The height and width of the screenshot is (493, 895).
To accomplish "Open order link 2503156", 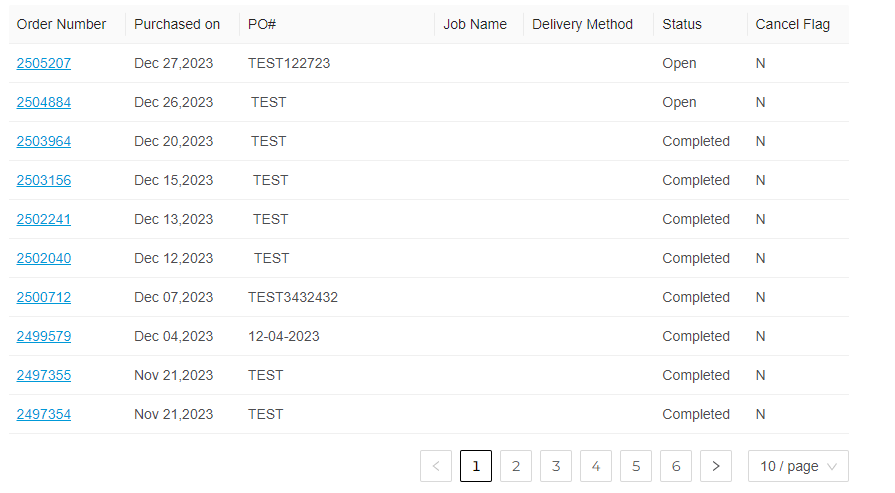I will pyautogui.click(x=44, y=180).
